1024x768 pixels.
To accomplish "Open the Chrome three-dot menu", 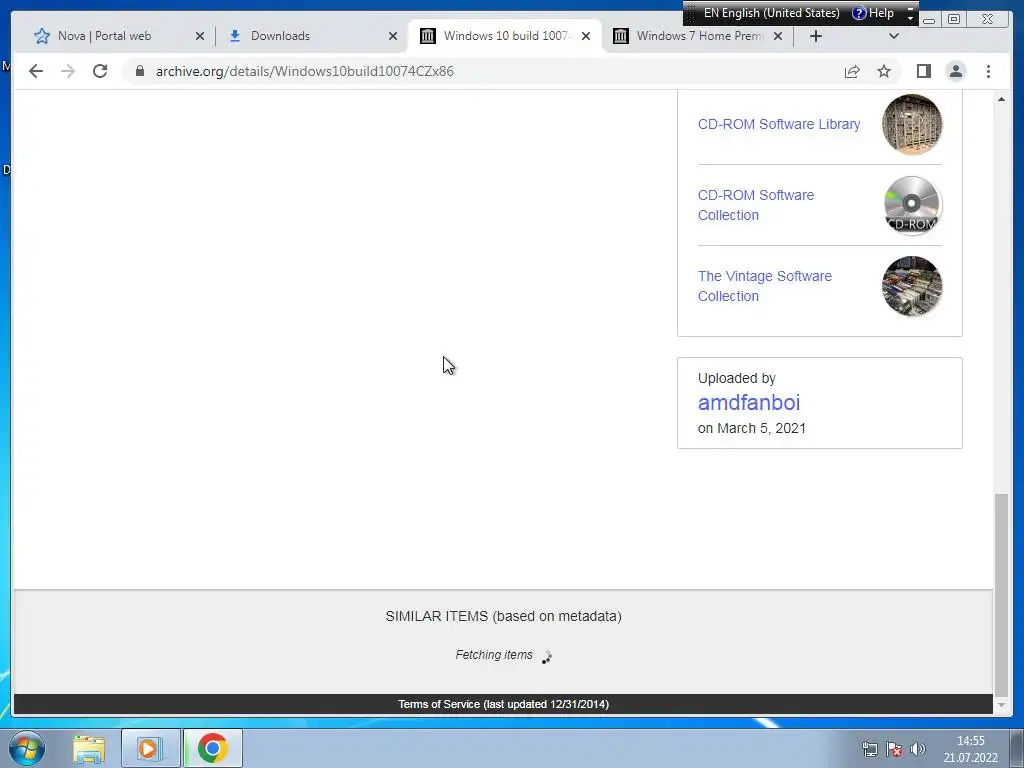I will (x=988, y=71).
